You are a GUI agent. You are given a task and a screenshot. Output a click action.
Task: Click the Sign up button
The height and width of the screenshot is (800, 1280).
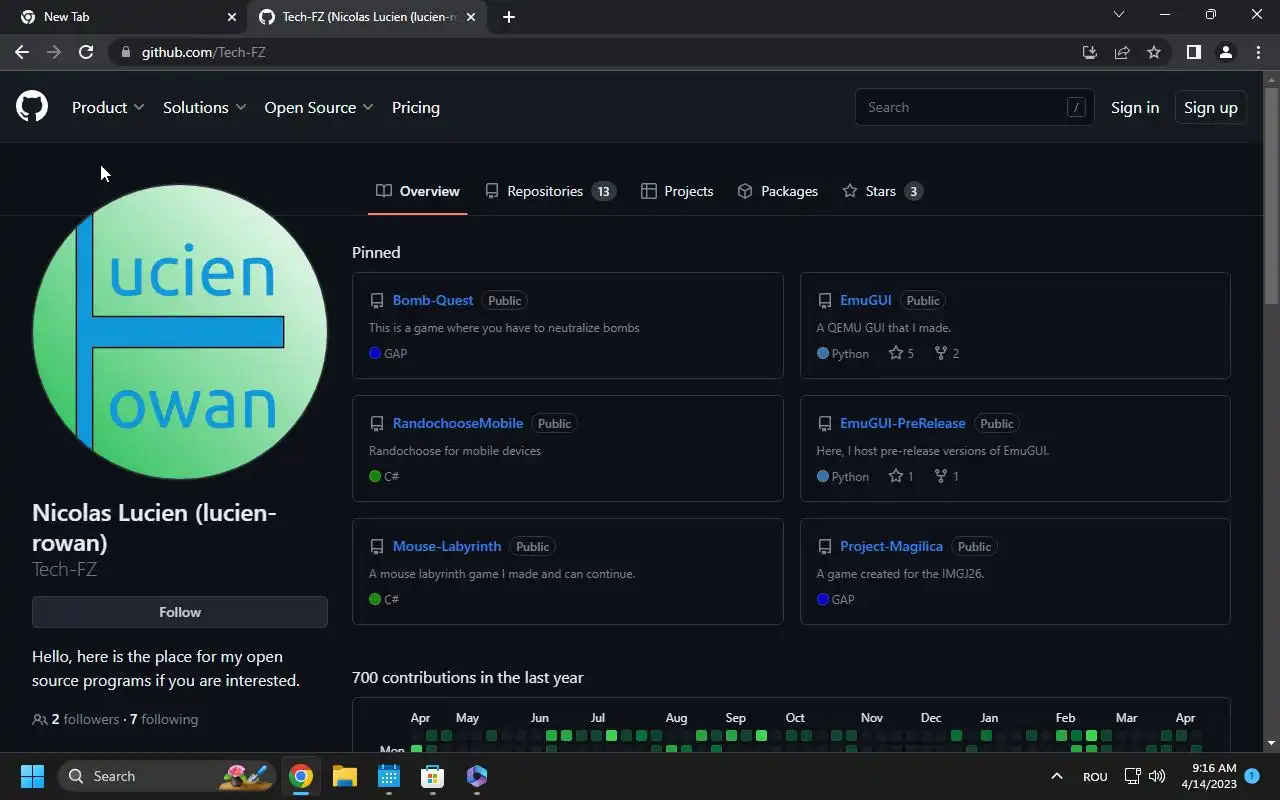[x=1210, y=107]
